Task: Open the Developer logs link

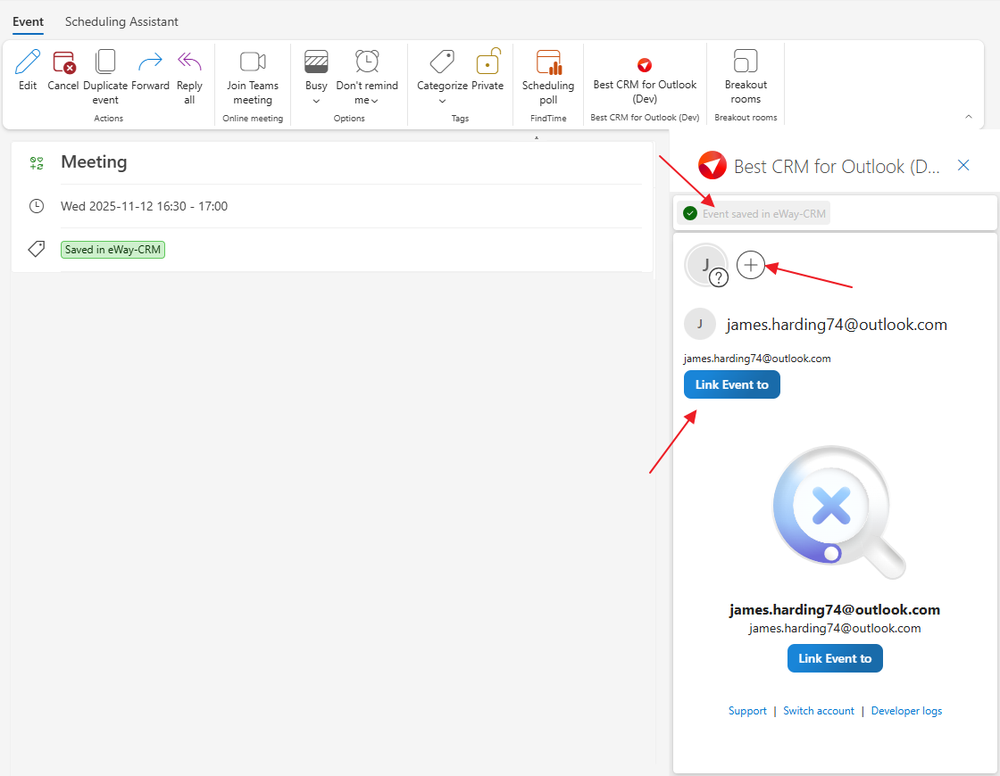Action: point(906,711)
